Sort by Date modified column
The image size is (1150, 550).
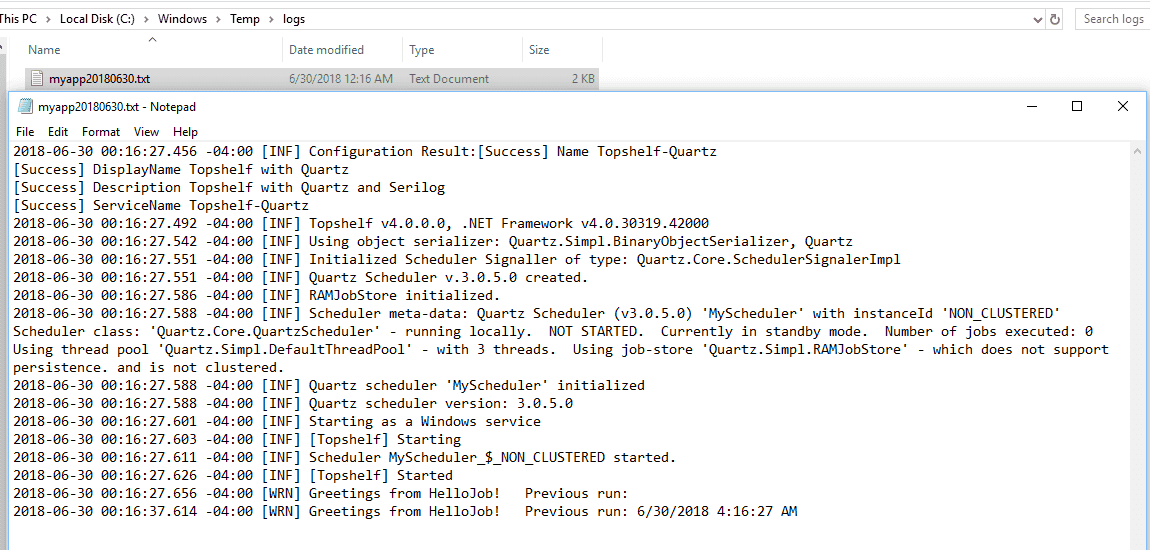click(x=343, y=50)
